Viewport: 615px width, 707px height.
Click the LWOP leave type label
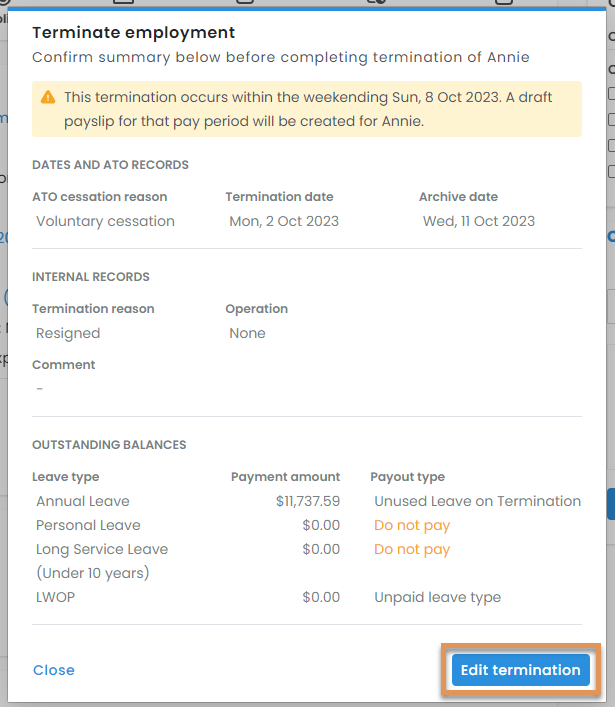pos(56,597)
